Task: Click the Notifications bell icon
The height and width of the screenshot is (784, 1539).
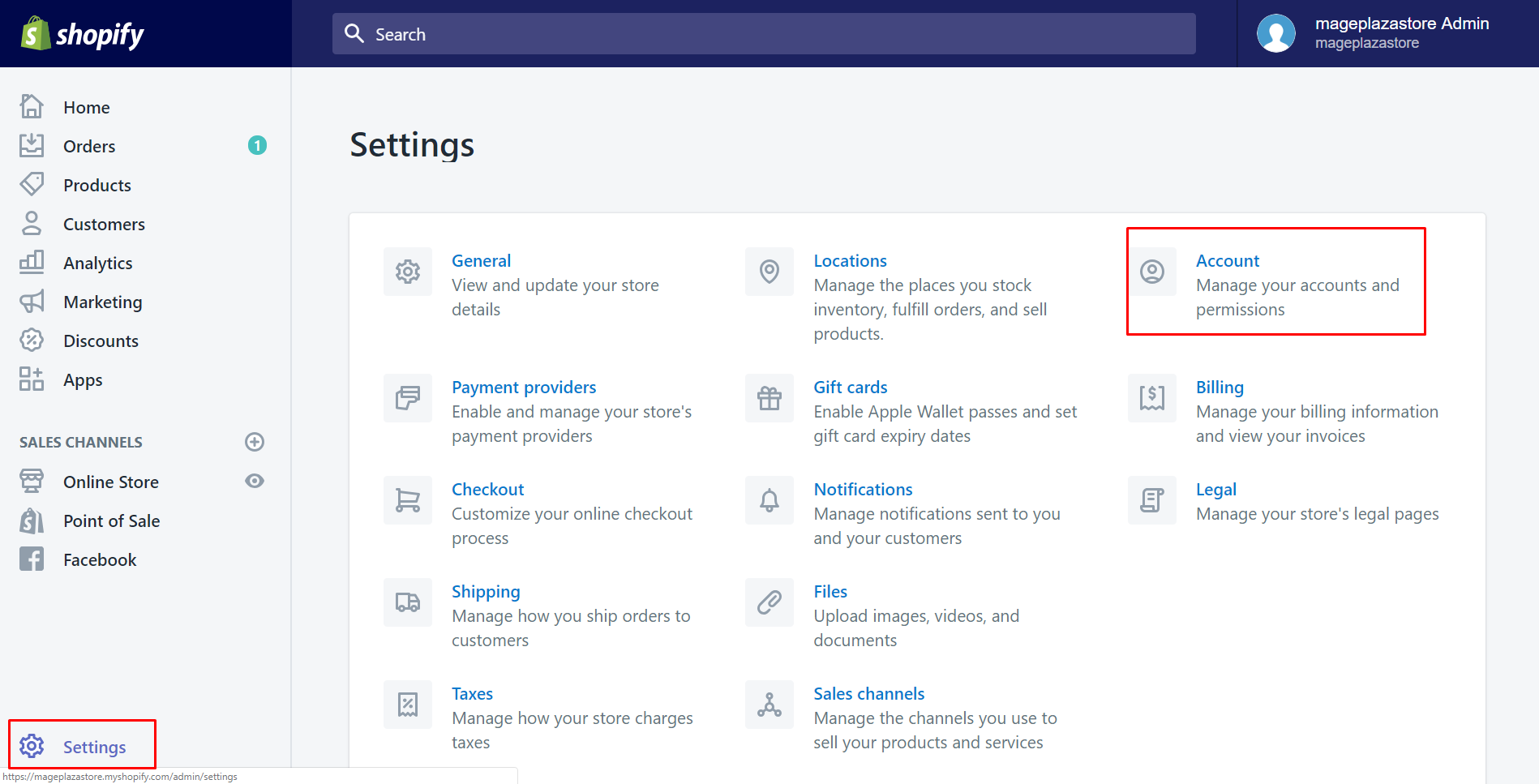Action: pyautogui.click(x=769, y=500)
